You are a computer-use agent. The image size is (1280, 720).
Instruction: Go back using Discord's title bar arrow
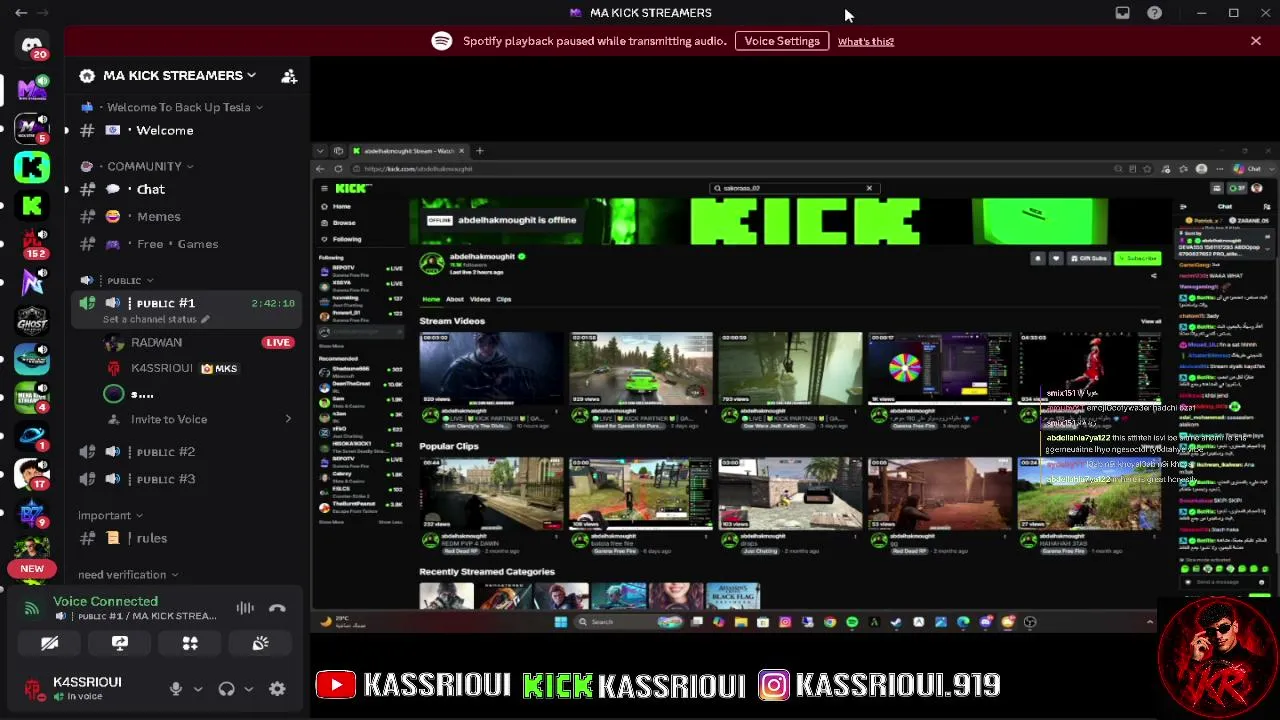click(x=21, y=13)
